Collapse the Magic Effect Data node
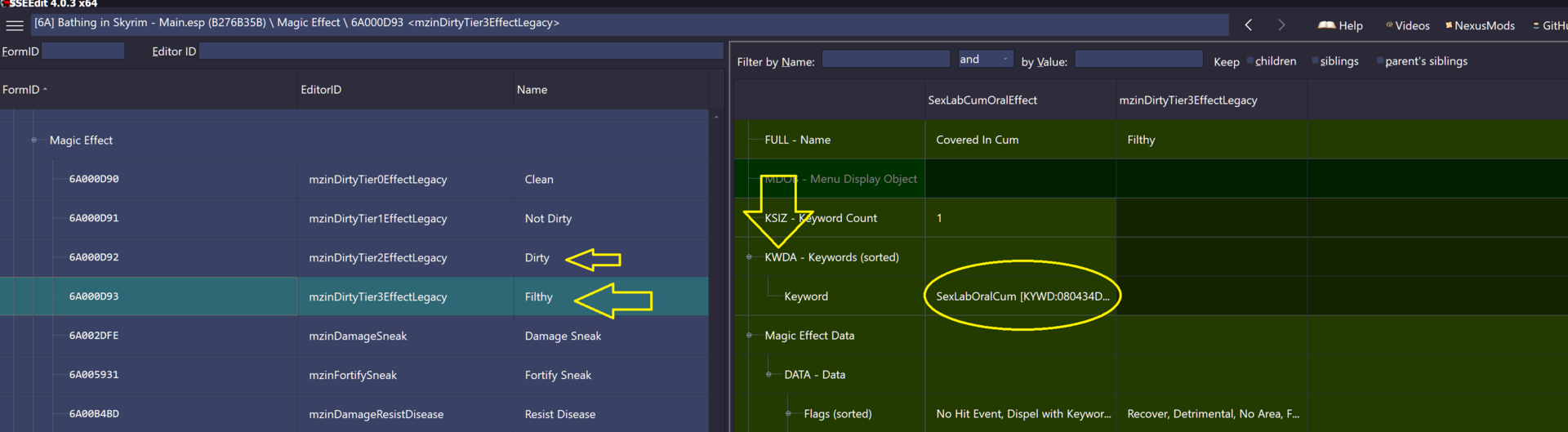Viewport: 1568px width, 432px height. click(x=749, y=336)
